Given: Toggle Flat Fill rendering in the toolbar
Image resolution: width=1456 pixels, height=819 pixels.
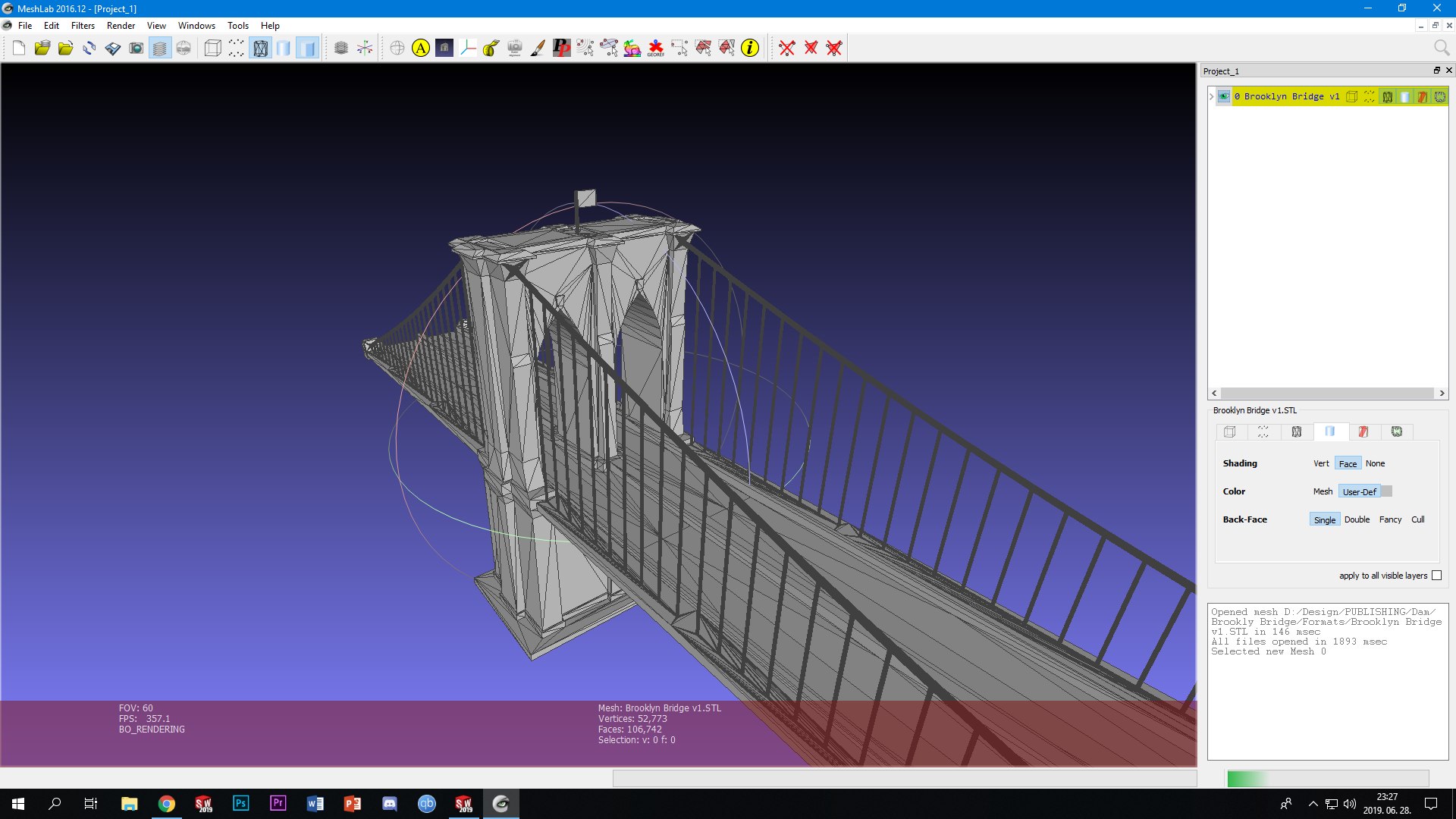Looking at the screenshot, I should coord(307,49).
